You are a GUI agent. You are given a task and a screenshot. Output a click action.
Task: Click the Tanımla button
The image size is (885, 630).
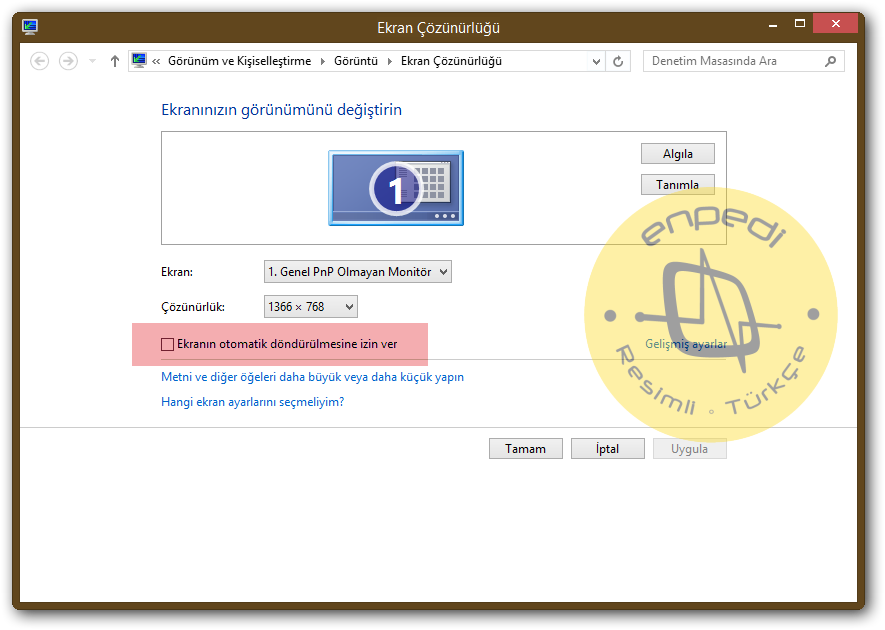(x=677, y=185)
